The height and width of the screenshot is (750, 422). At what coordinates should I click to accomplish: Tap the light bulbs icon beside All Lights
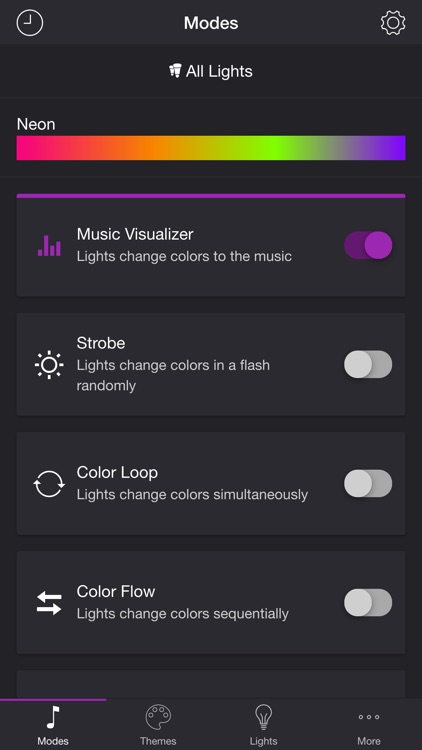click(x=175, y=71)
